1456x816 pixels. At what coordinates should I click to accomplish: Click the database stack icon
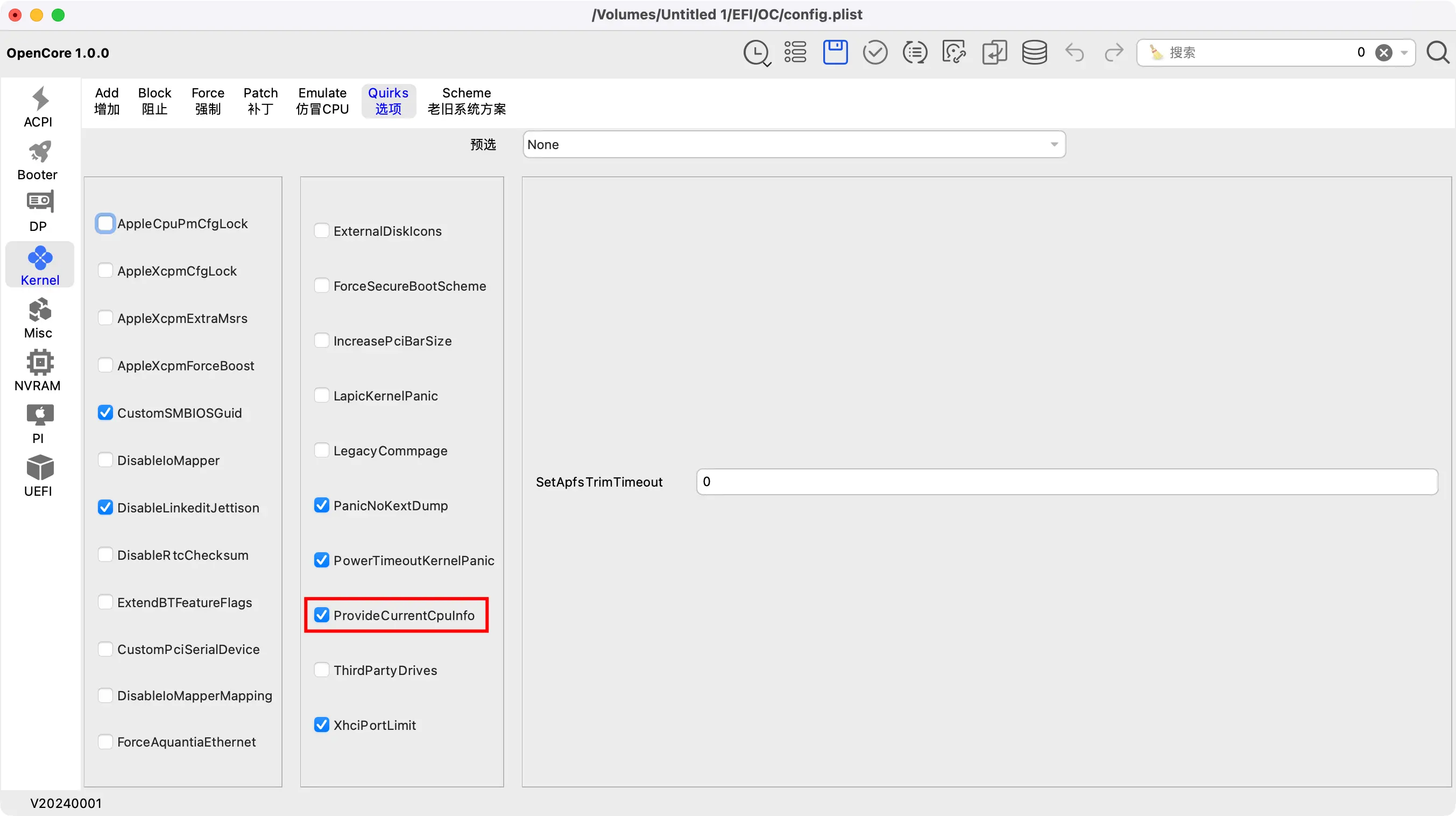click(1034, 53)
